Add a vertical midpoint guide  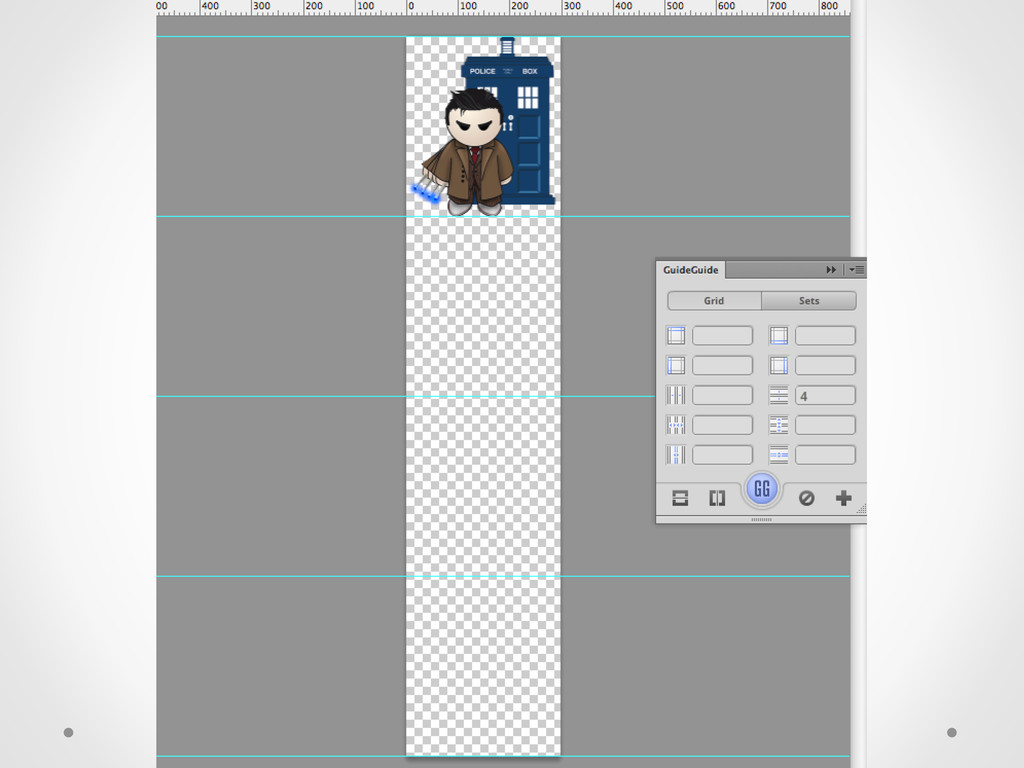717,498
